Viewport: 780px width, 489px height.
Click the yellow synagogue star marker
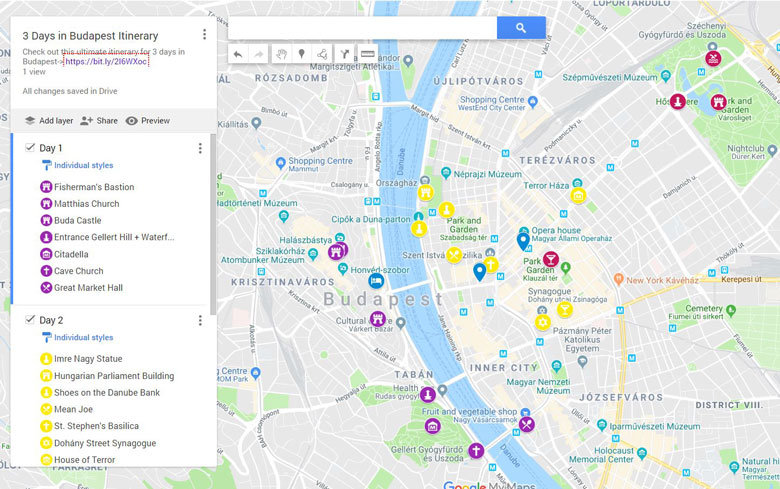pos(543,322)
